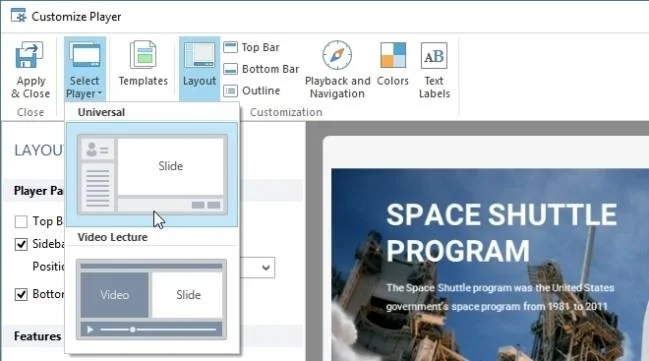Click the Video Lecture section label
Image resolution: width=649 pixels, height=361 pixels.
point(113,237)
